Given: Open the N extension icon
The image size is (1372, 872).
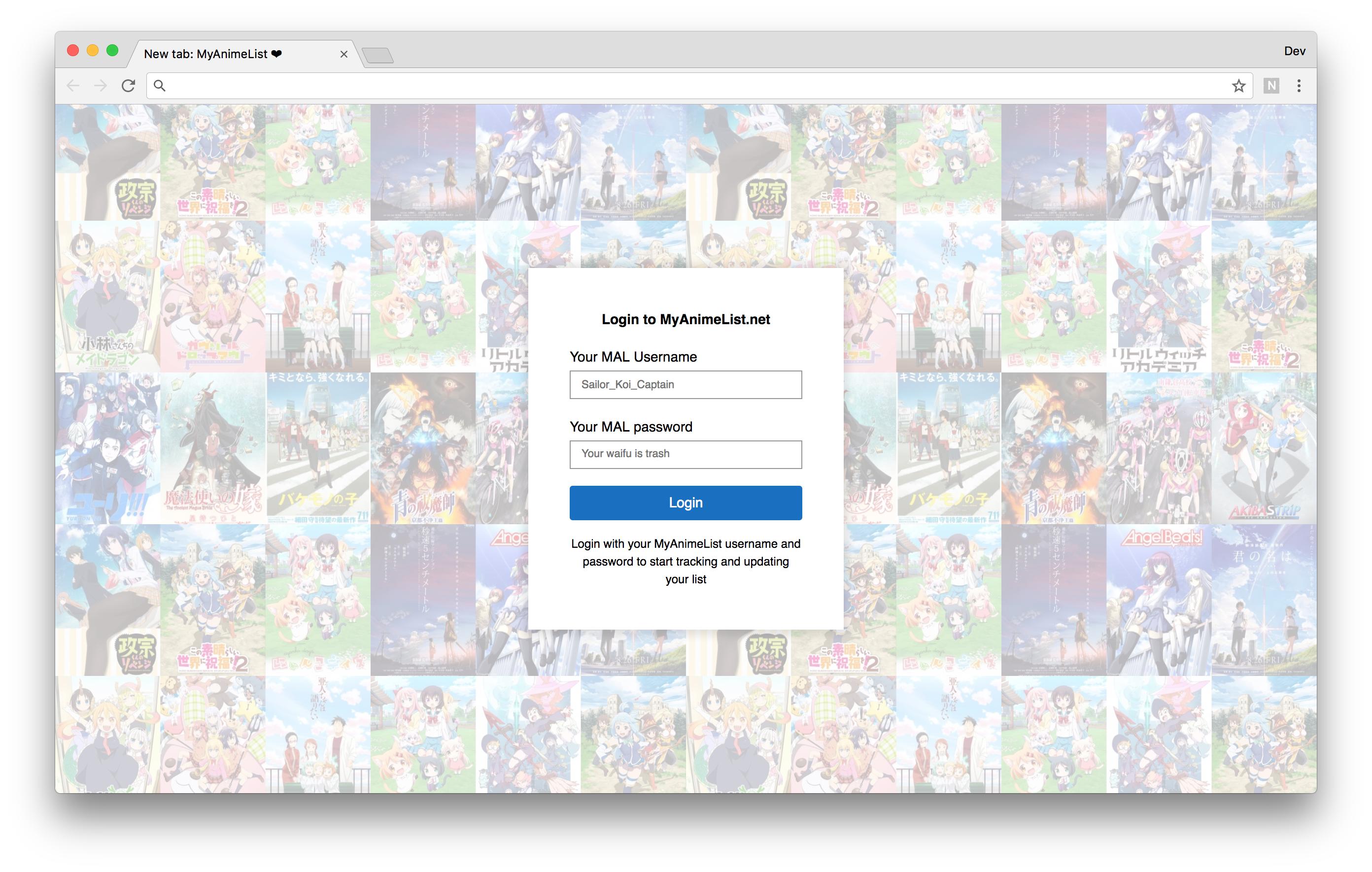Looking at the screenshot, I should (1271, 86).
